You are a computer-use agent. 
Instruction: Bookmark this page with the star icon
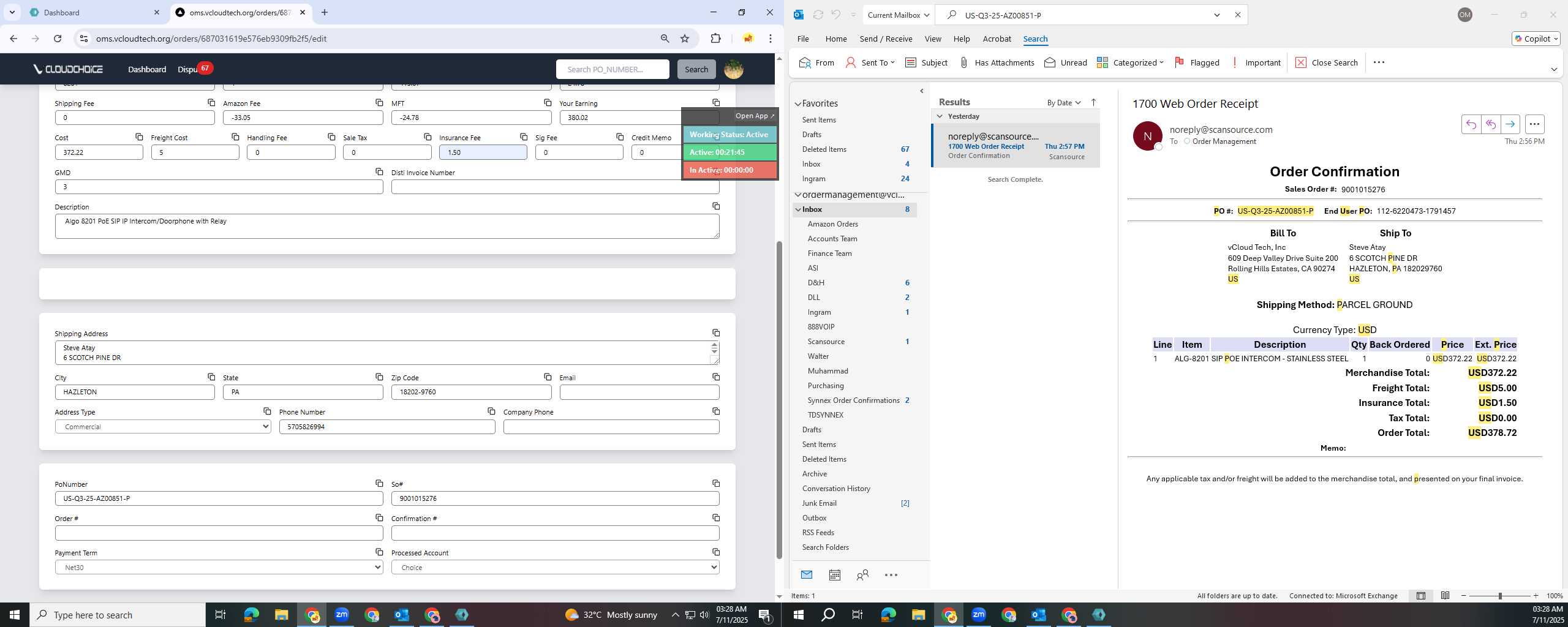pyautogui.click(x=685, y=39)
